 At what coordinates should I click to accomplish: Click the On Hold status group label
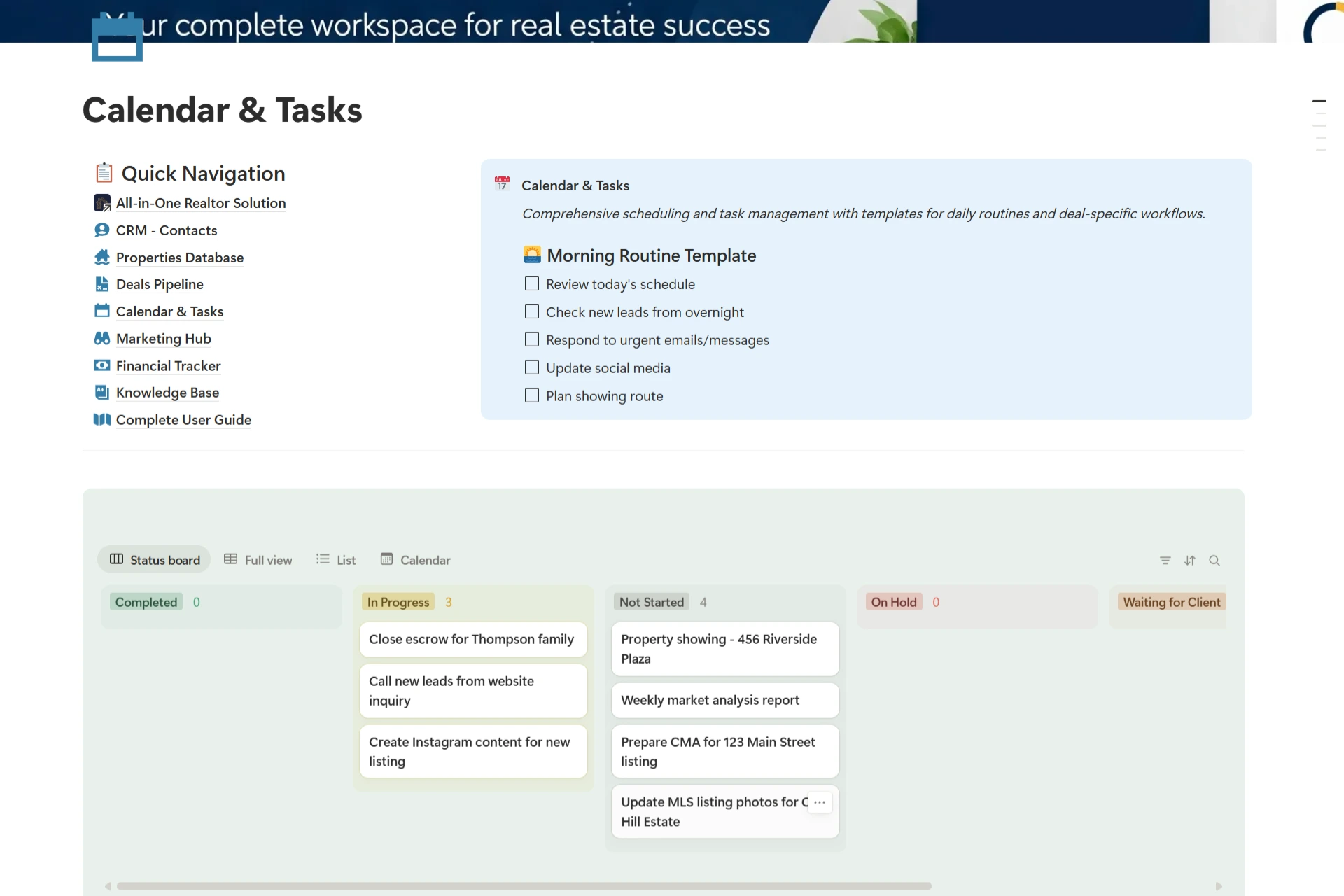[x=893, y=603]
